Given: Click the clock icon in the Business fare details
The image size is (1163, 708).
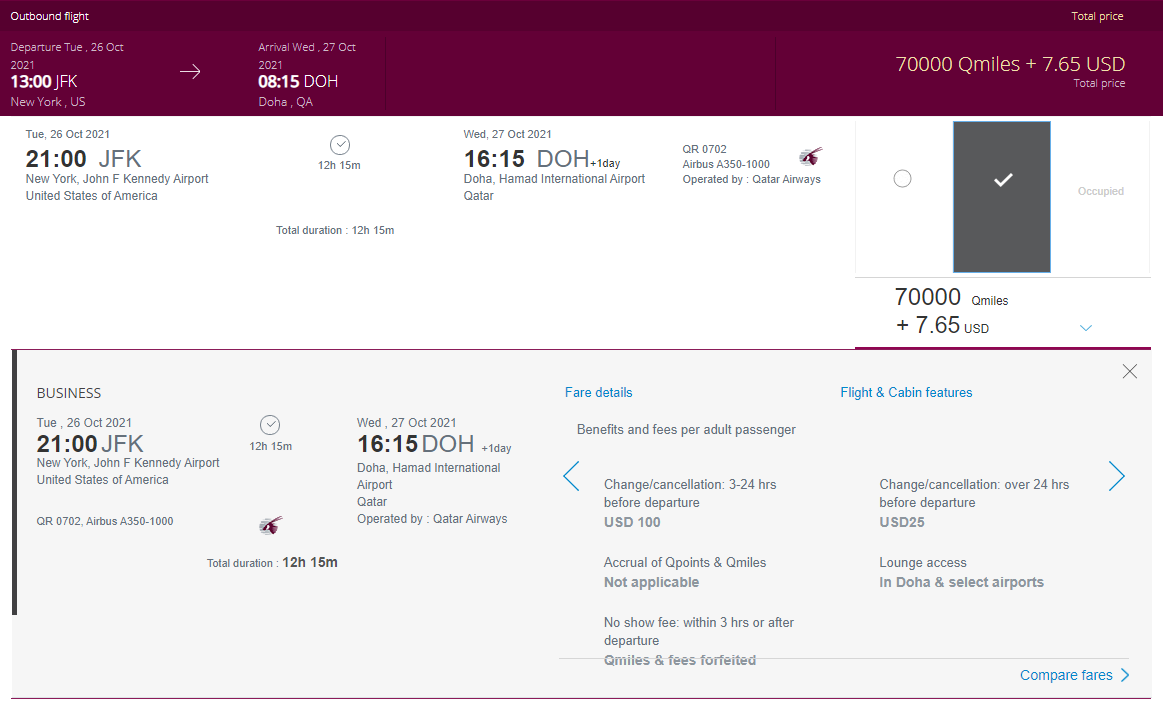Looking at the screenshot, I should tap(270, 424).
